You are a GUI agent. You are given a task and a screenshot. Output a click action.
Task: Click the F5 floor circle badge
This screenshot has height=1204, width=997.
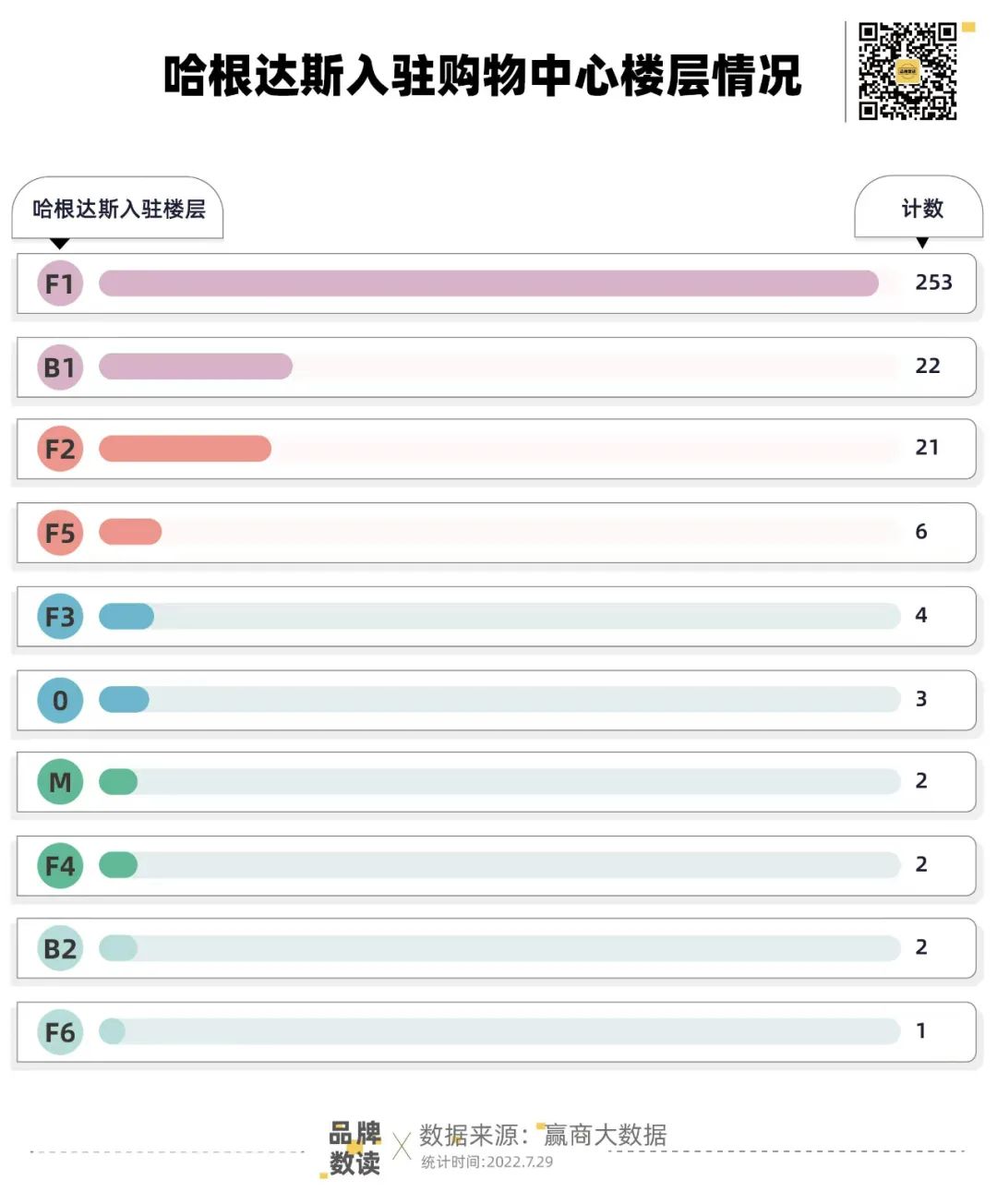pyautogui.click(x=60, y=533)
